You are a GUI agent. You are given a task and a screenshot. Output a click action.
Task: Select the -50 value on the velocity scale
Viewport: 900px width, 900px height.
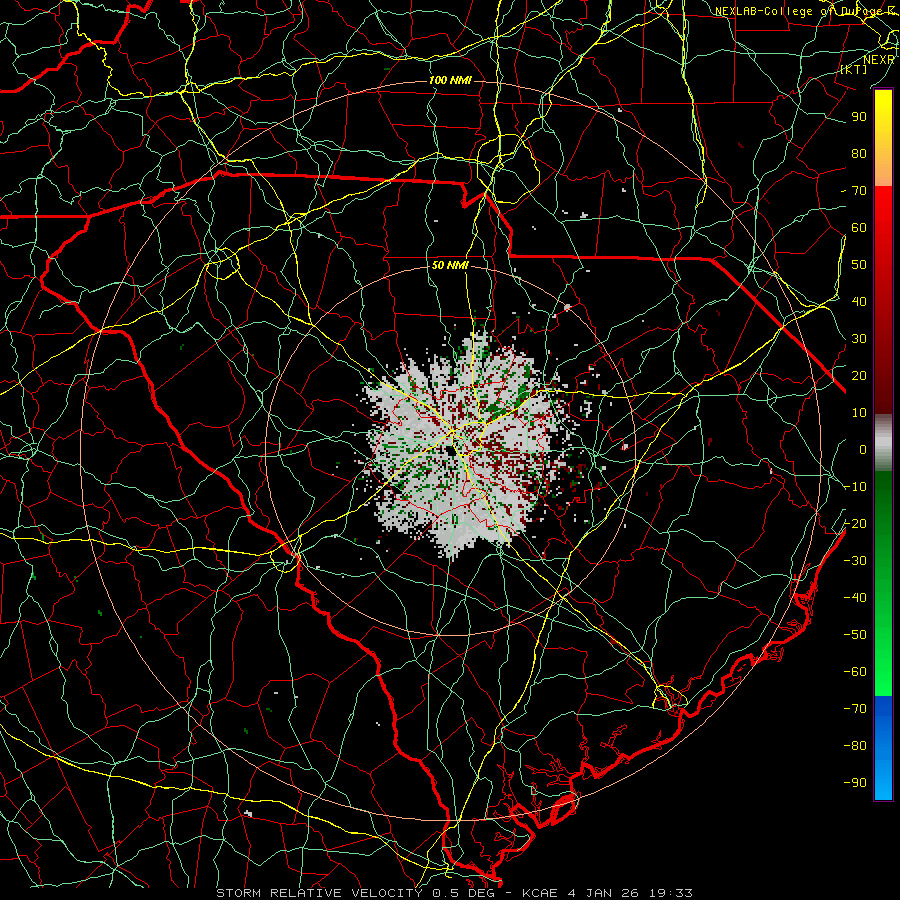coord(855,635)
